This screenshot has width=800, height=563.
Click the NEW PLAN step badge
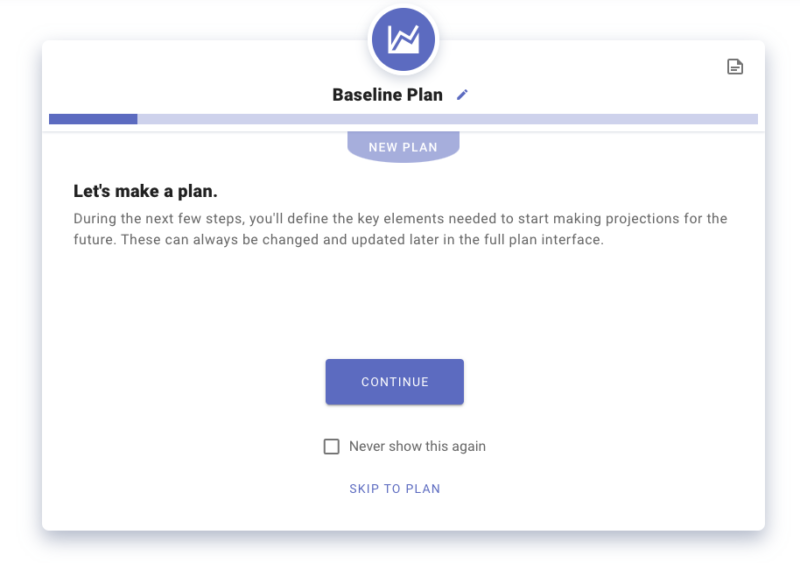pyautogui.click(x=403, y=147)
